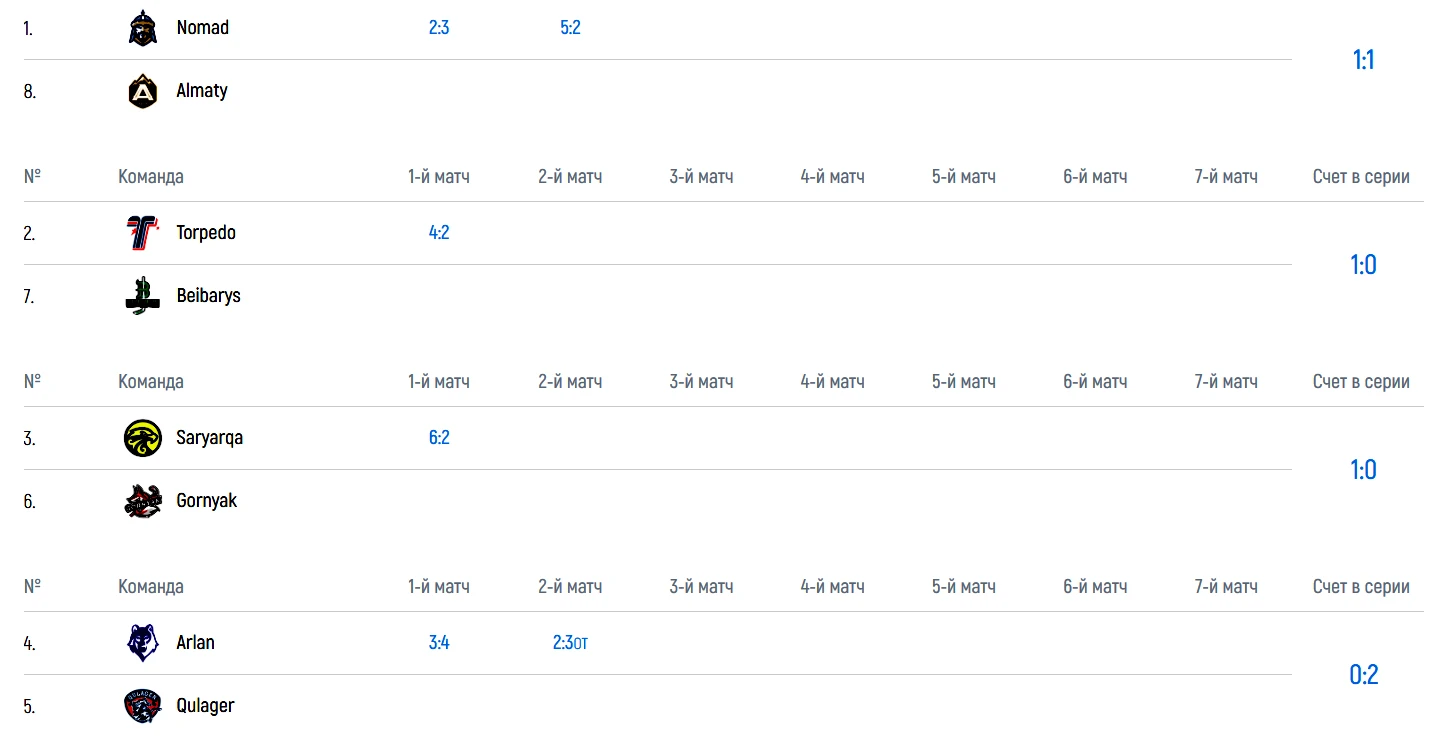This screenshot has height=737, width=1431.
Task: Click Torpedo–Beibarys series score 1:0
Action: (1363, 265)
